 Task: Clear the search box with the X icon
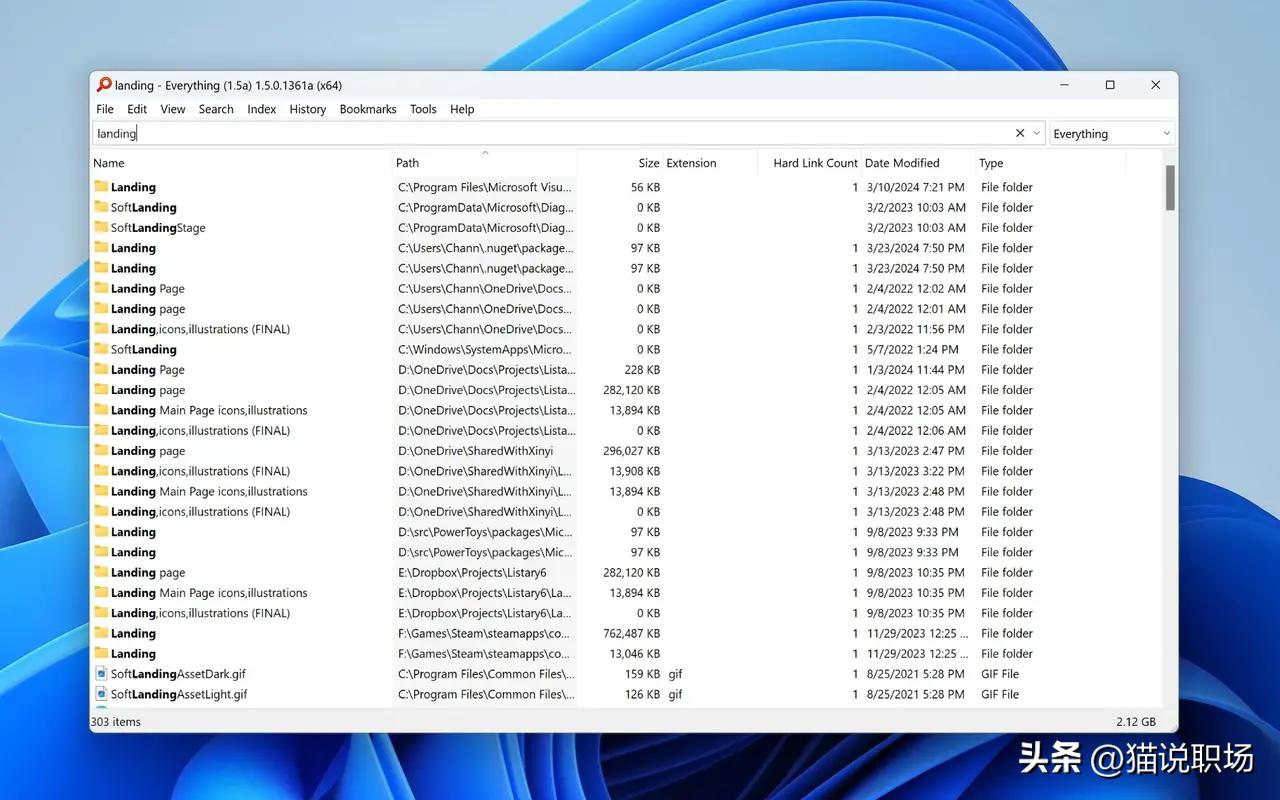click(x=1020, y=133)
